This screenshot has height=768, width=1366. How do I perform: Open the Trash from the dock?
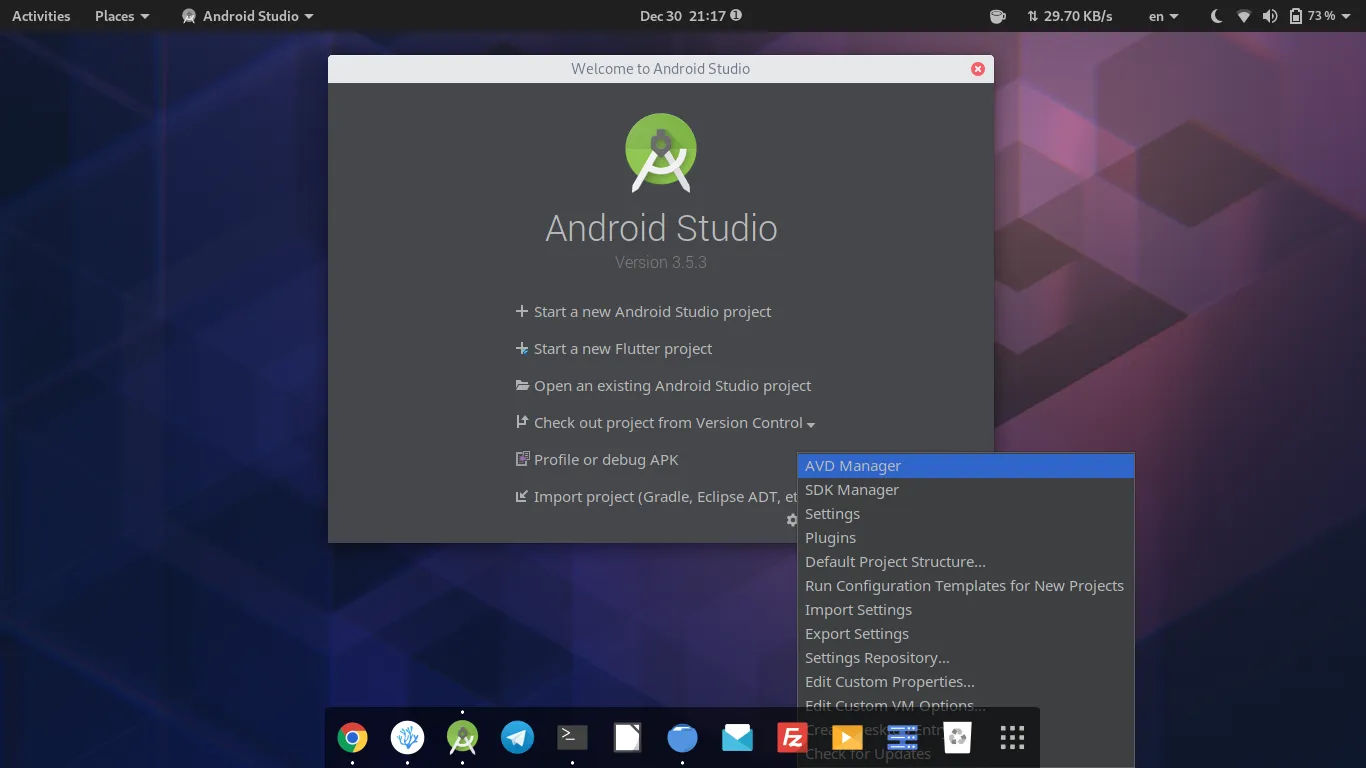pos(957,738)
